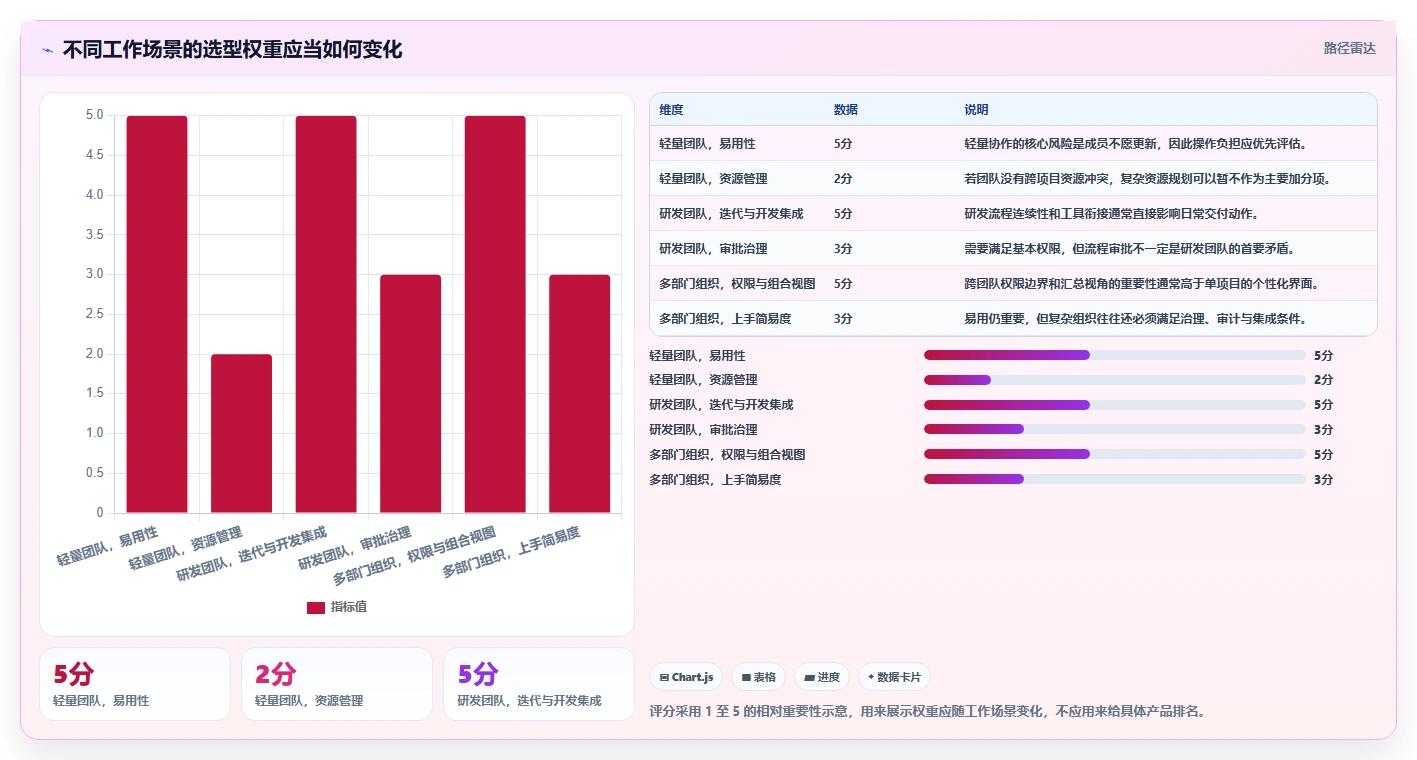Image resolution: width=1417 pixels, height=760 pixels.
Task: Click the 轻量团队，易用性 chart bar
Action: point(157,314)
